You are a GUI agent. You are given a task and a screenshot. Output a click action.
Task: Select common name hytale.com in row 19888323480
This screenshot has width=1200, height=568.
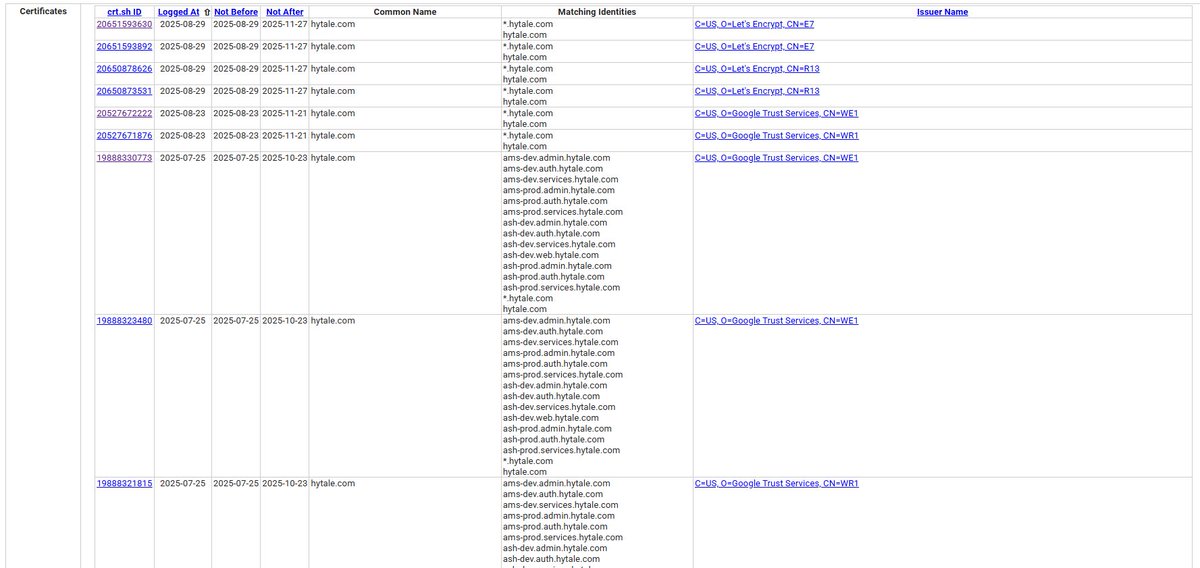tap(333, 321)
